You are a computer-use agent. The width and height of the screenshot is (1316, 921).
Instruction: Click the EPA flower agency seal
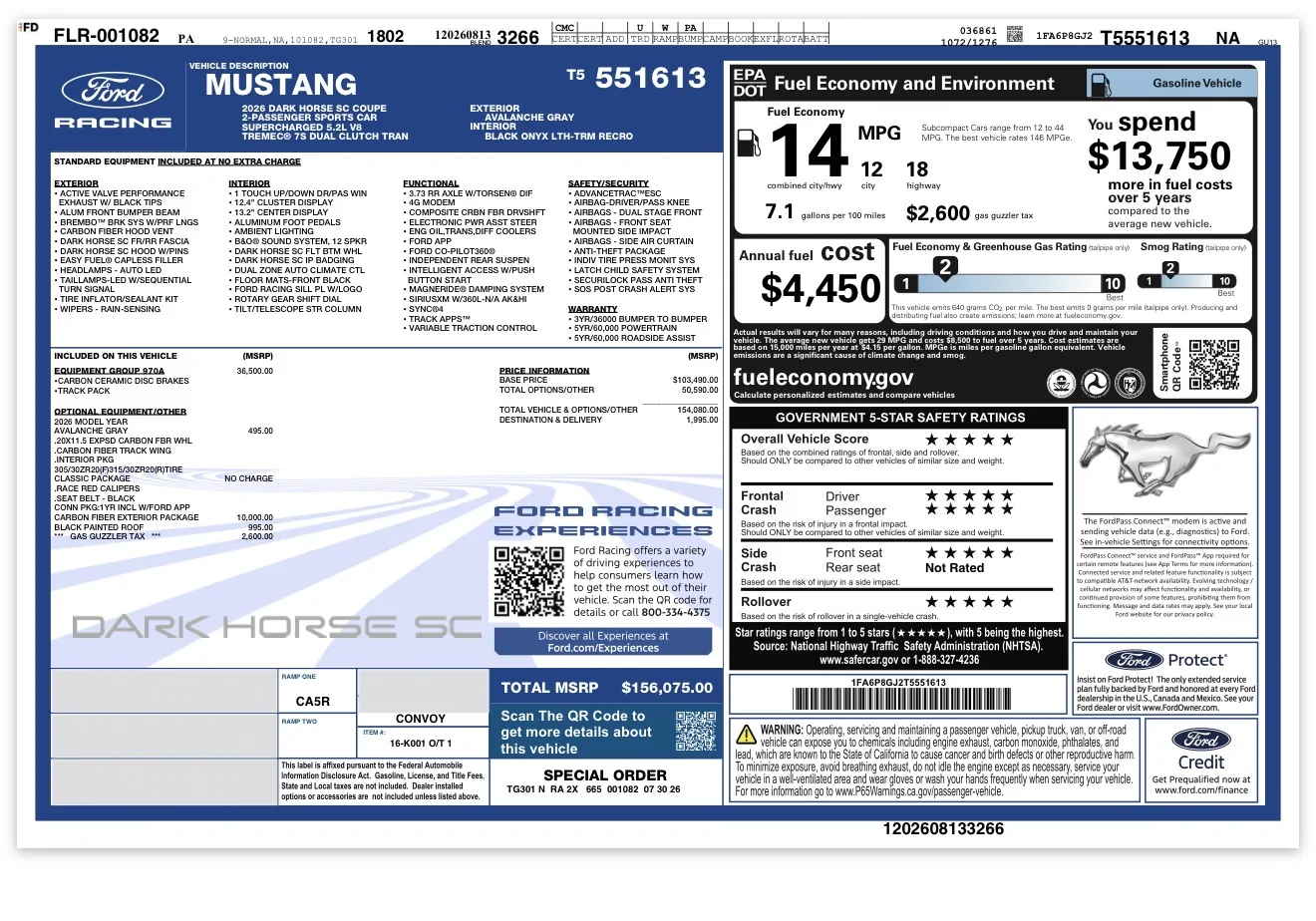click(1061, 383)
